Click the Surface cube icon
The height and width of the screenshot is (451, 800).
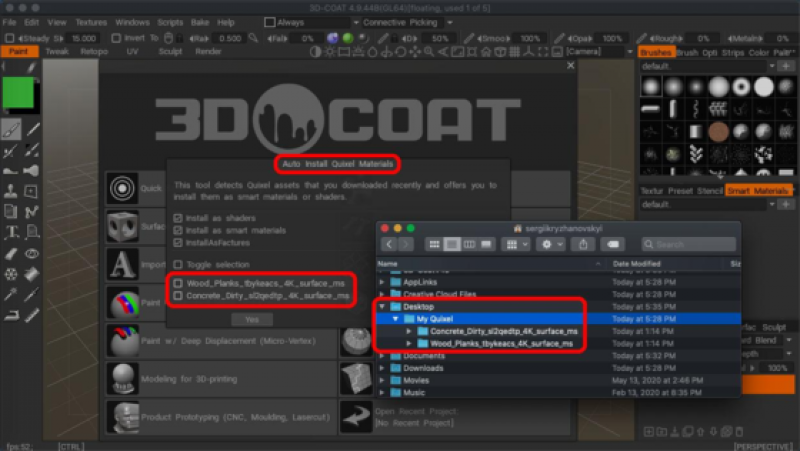[122, 227]
